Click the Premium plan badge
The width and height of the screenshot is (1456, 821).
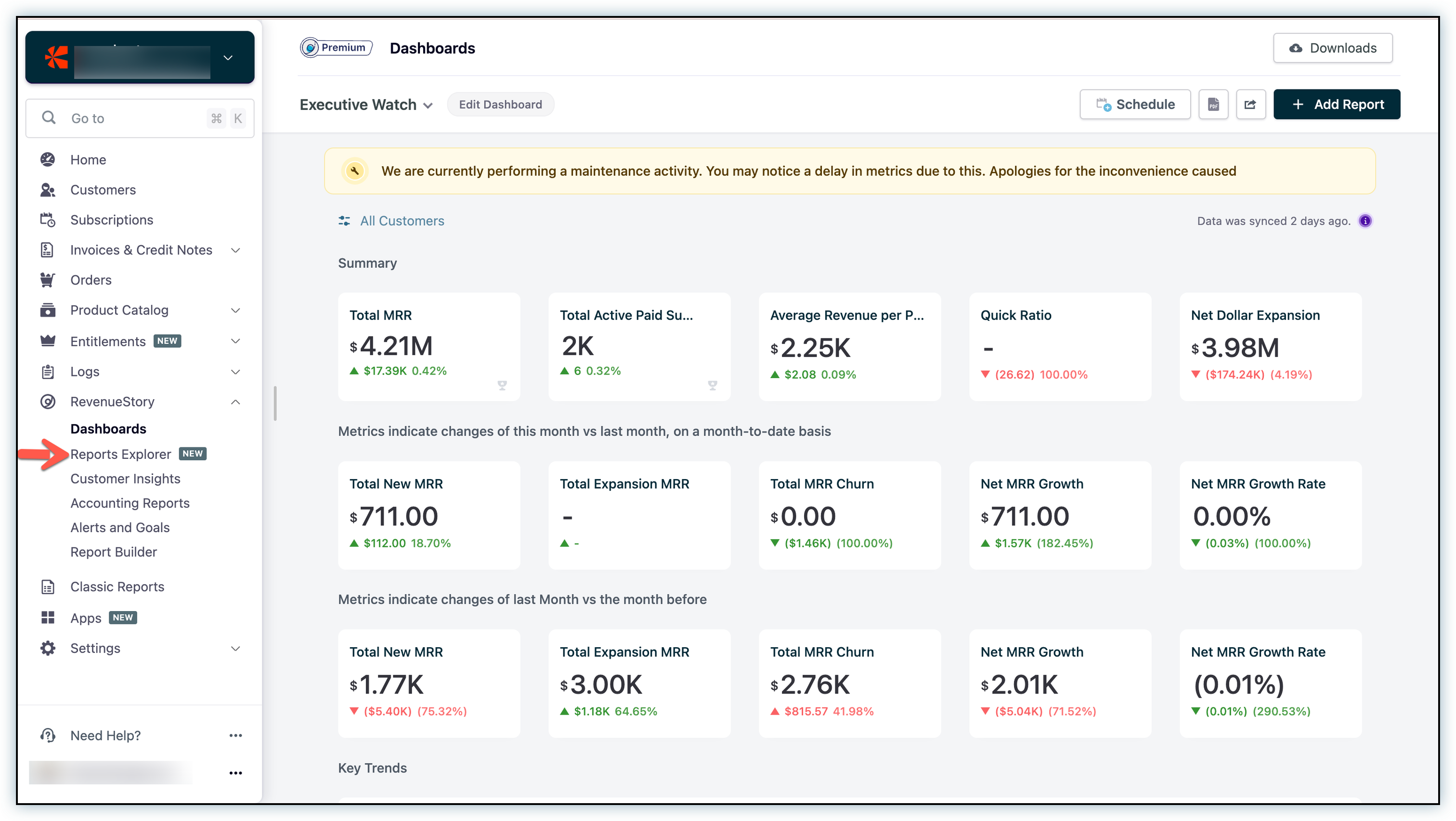pos(336,48)
